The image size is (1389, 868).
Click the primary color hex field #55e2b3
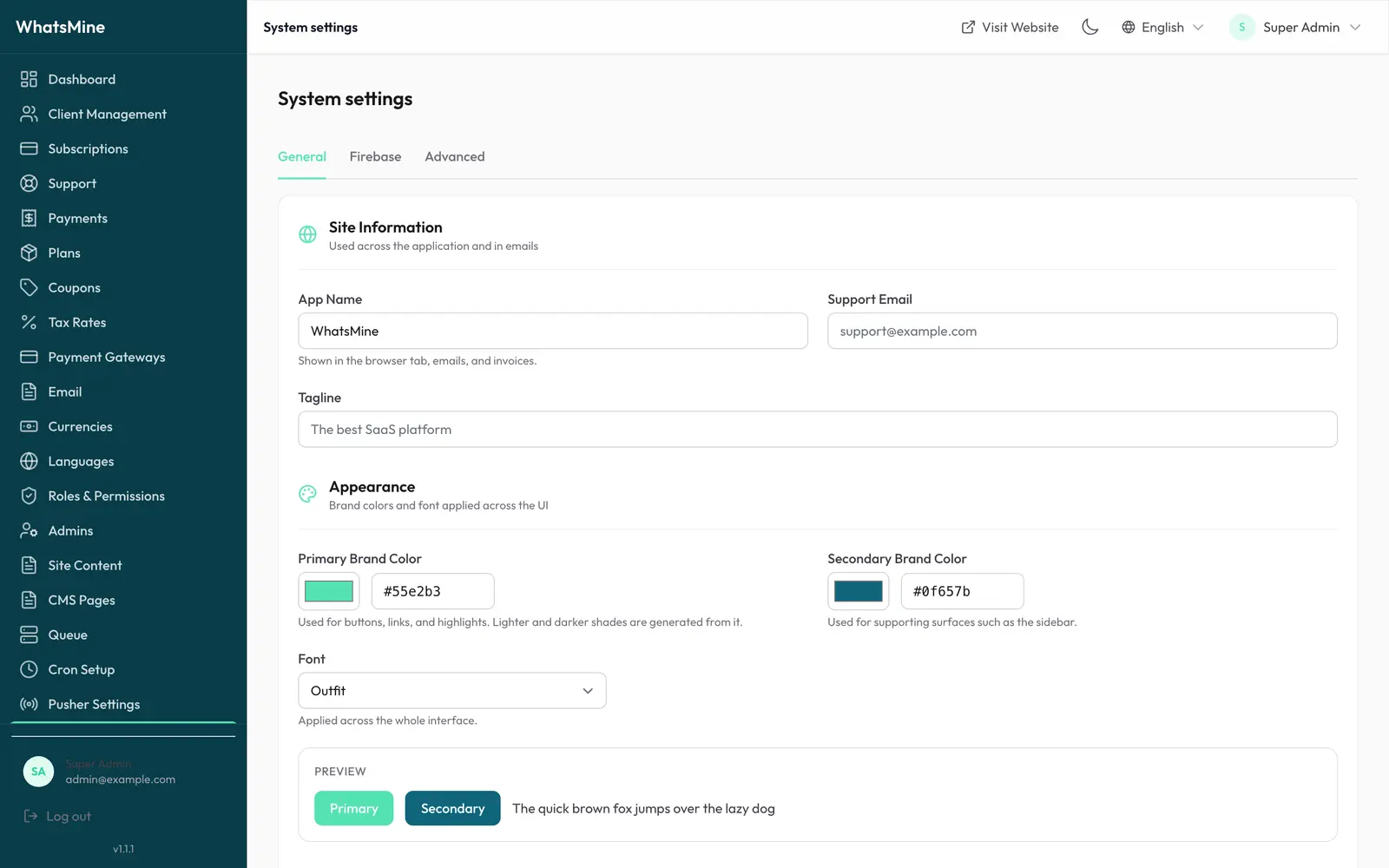click(x=433, y=591)
